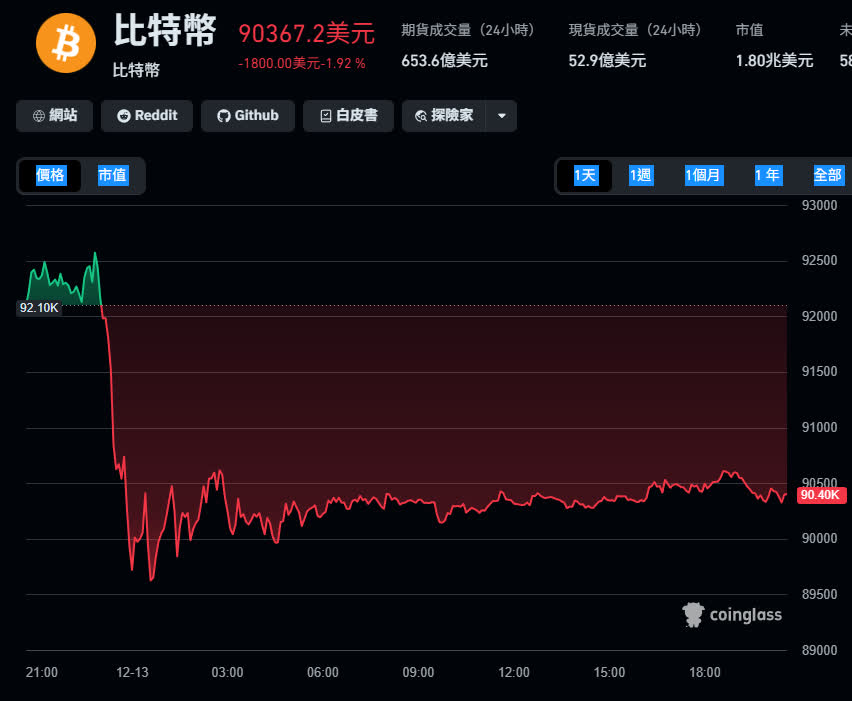Switch chart to 市值 view

112,176
